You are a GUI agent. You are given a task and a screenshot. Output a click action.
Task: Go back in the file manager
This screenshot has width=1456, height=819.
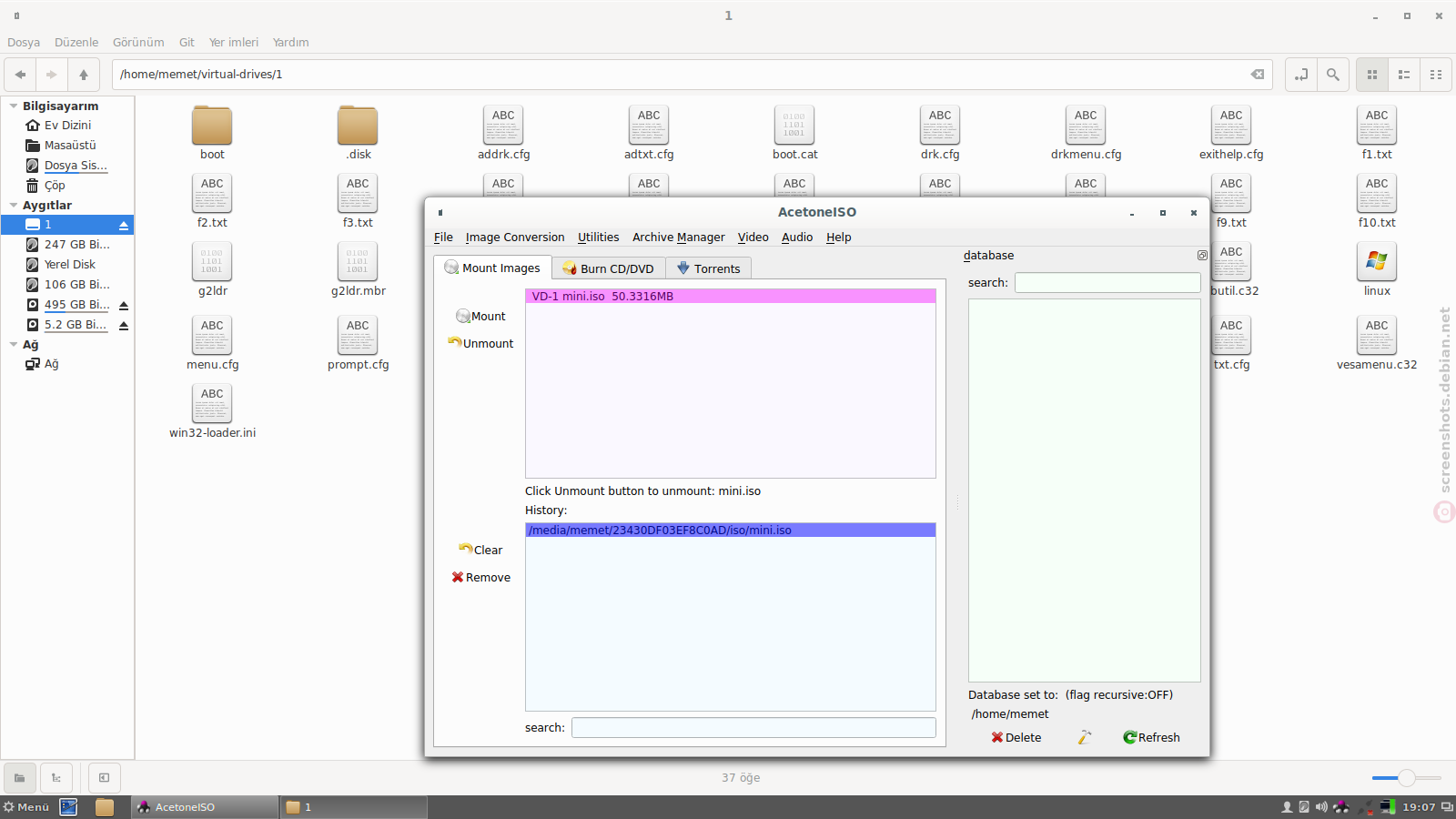(x=20, y=75)
